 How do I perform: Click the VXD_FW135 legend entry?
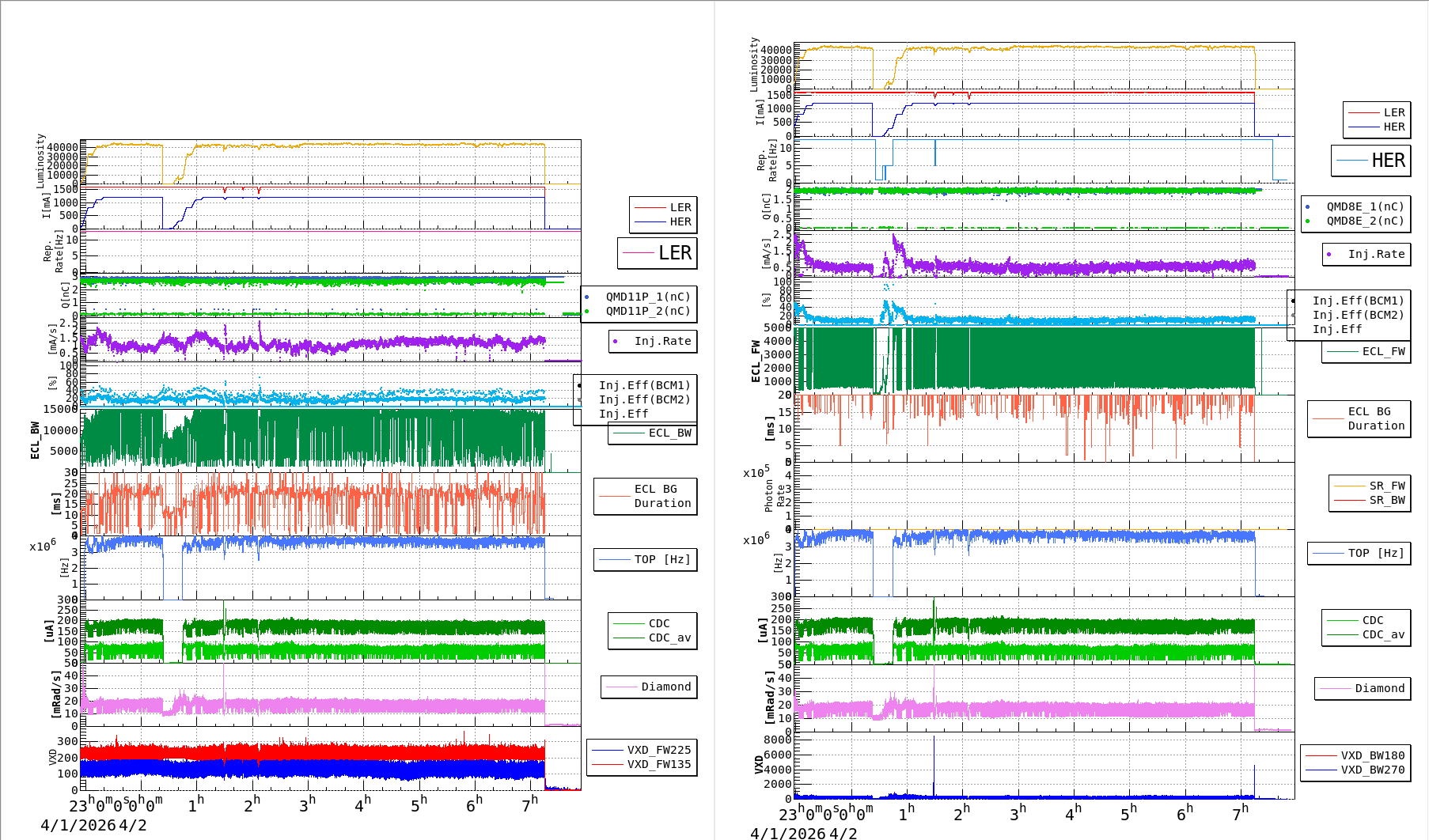pyautogui.click(x=658, y=764)
